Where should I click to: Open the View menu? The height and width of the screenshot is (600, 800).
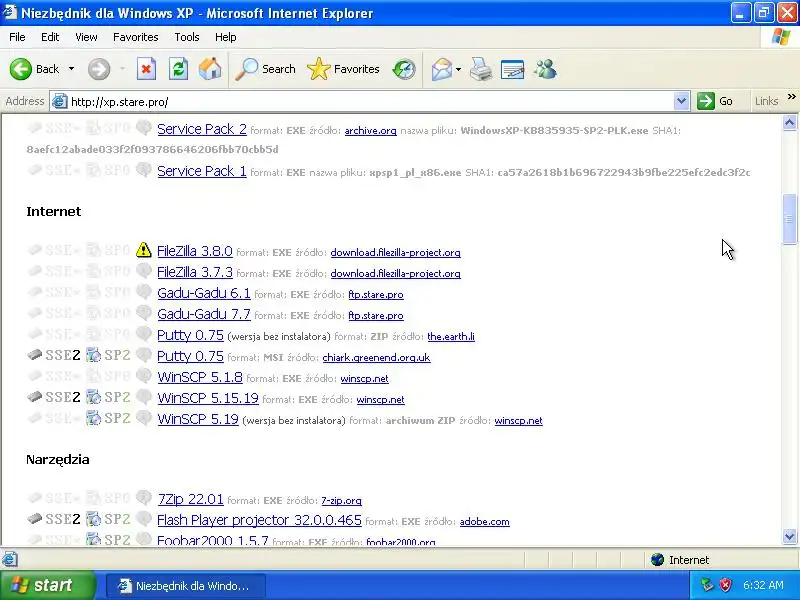pos(86,37)
